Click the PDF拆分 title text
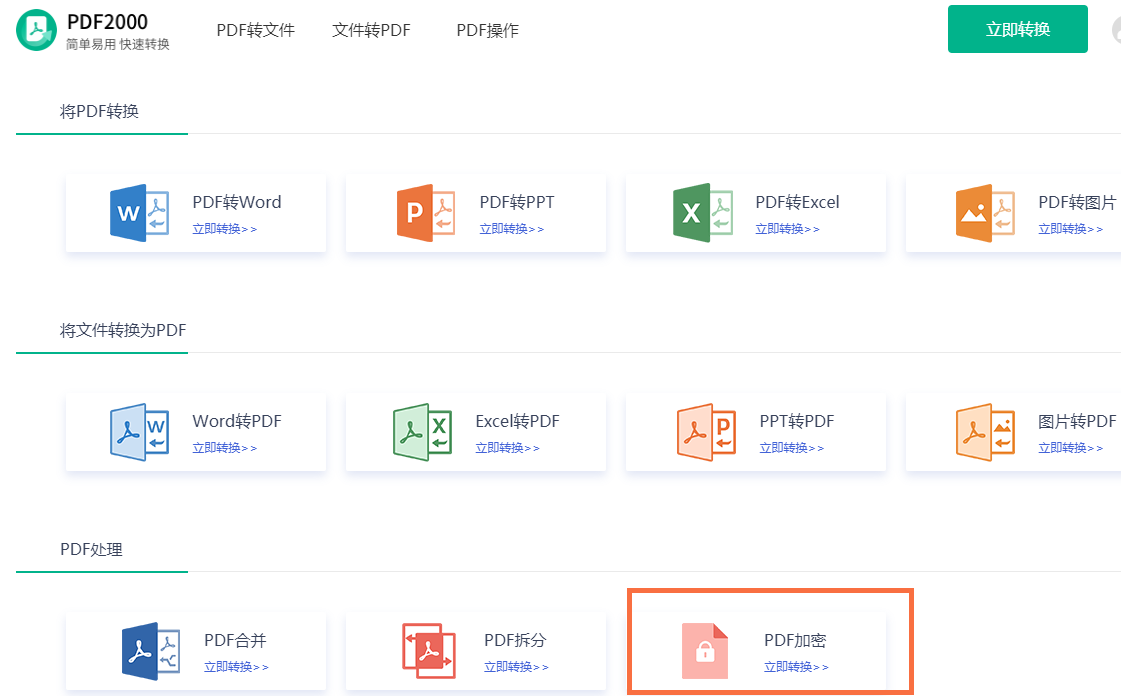 point(515,640)
